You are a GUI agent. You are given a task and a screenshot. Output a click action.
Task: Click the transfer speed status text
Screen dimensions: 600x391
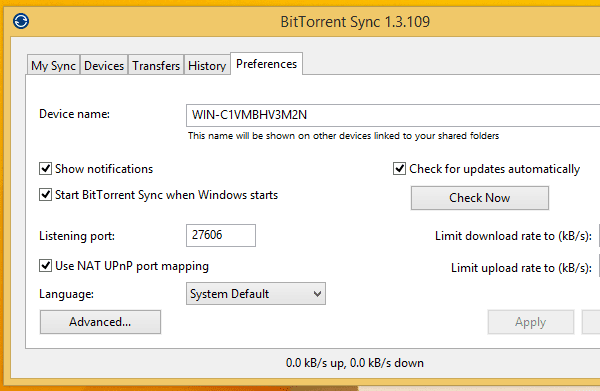[x=355, y=363]
